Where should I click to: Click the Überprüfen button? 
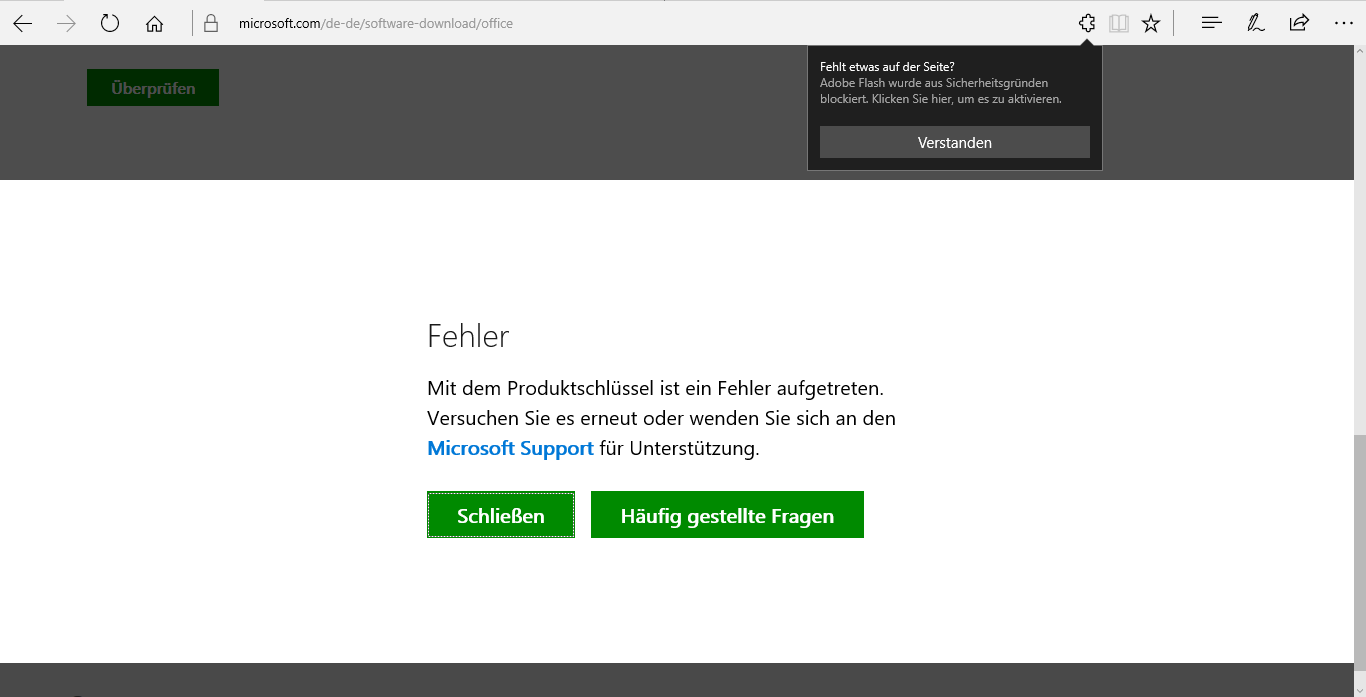tap(153, 88)
